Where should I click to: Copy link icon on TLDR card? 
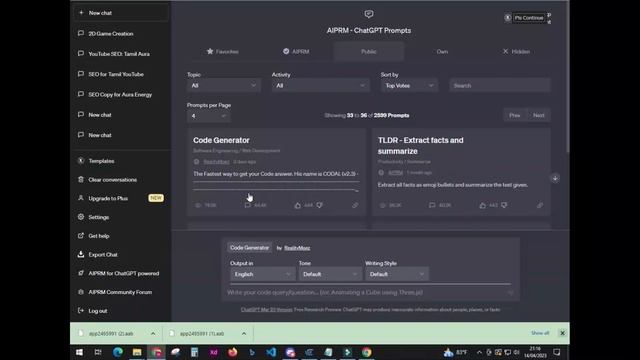click(540, 205)
